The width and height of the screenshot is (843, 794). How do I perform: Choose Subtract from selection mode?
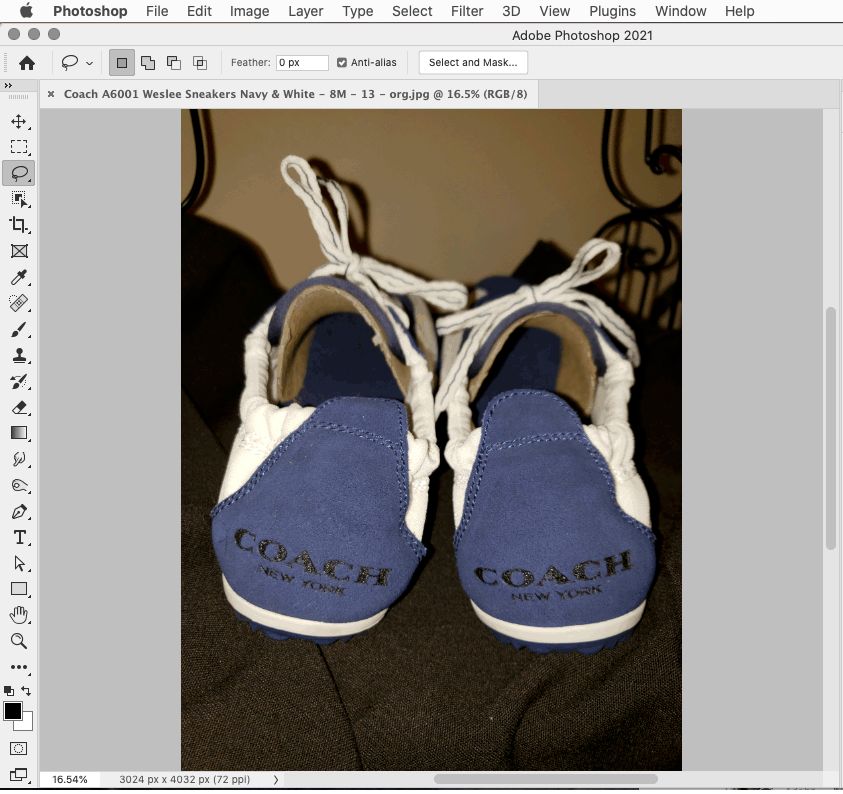(x=174, y=63)
